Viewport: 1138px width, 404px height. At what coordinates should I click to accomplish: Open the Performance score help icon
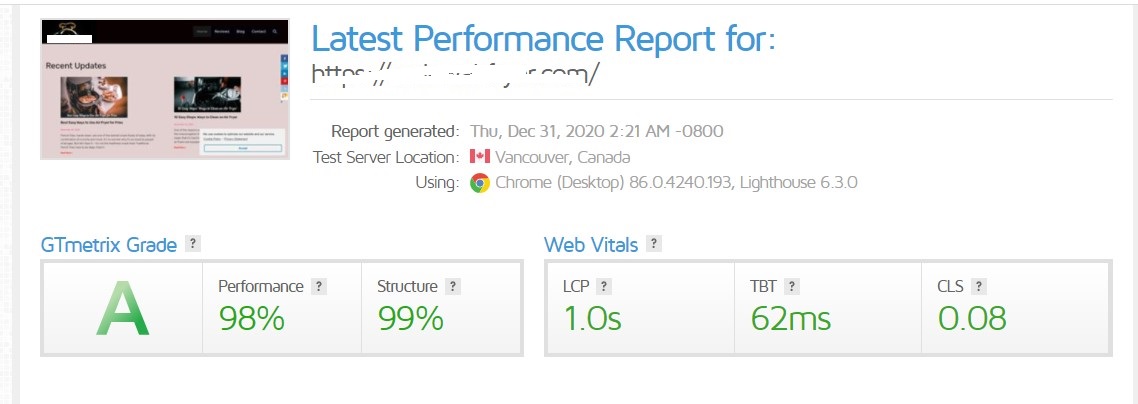(x=319, y=286)
